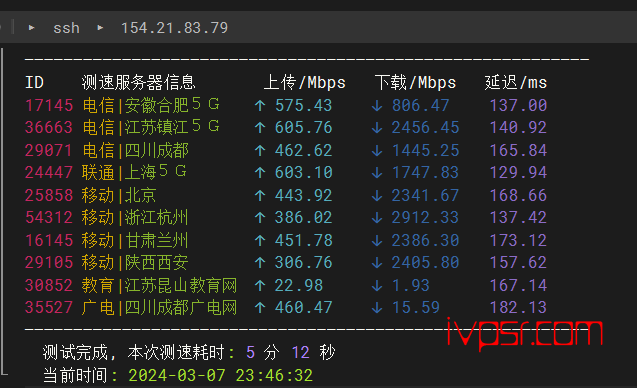
Task: Click download arrow next to 2456.45
Action: tap(377, 128)
